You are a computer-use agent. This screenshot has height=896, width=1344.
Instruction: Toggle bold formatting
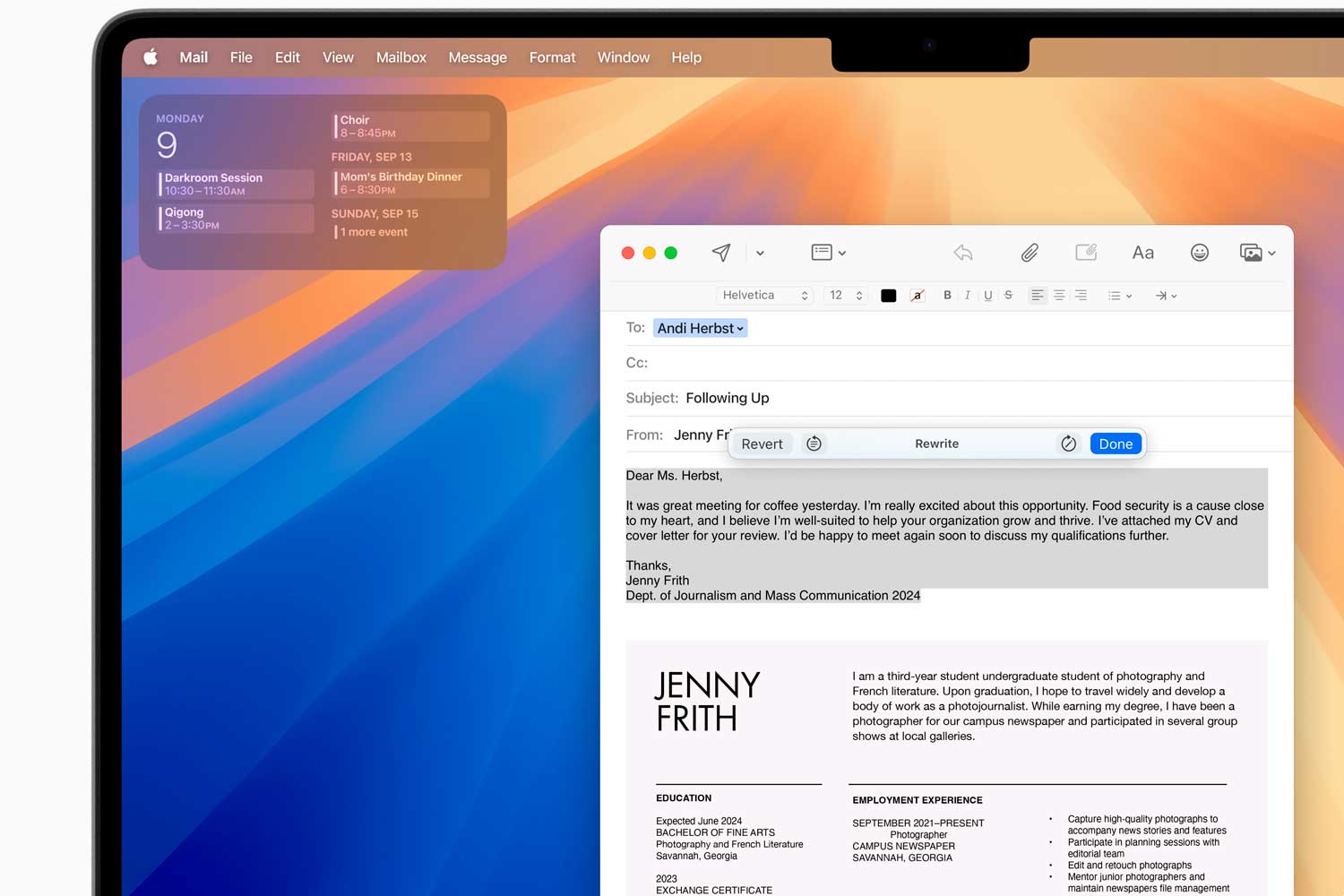pyautogui.click(x=947, y=295)
